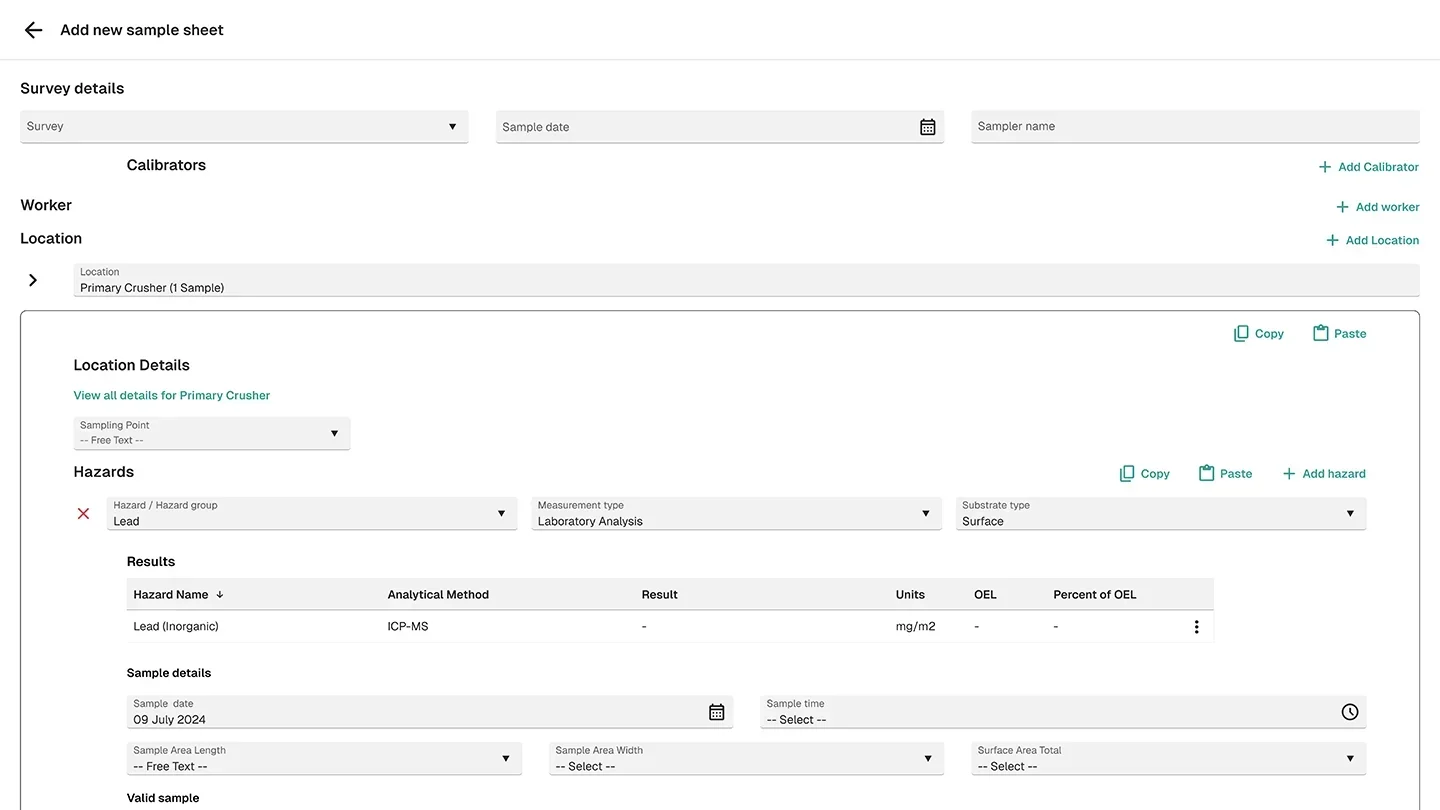Copy the Location Details section
This screenshot has height=810, width=1440.
pos(1259,334)
